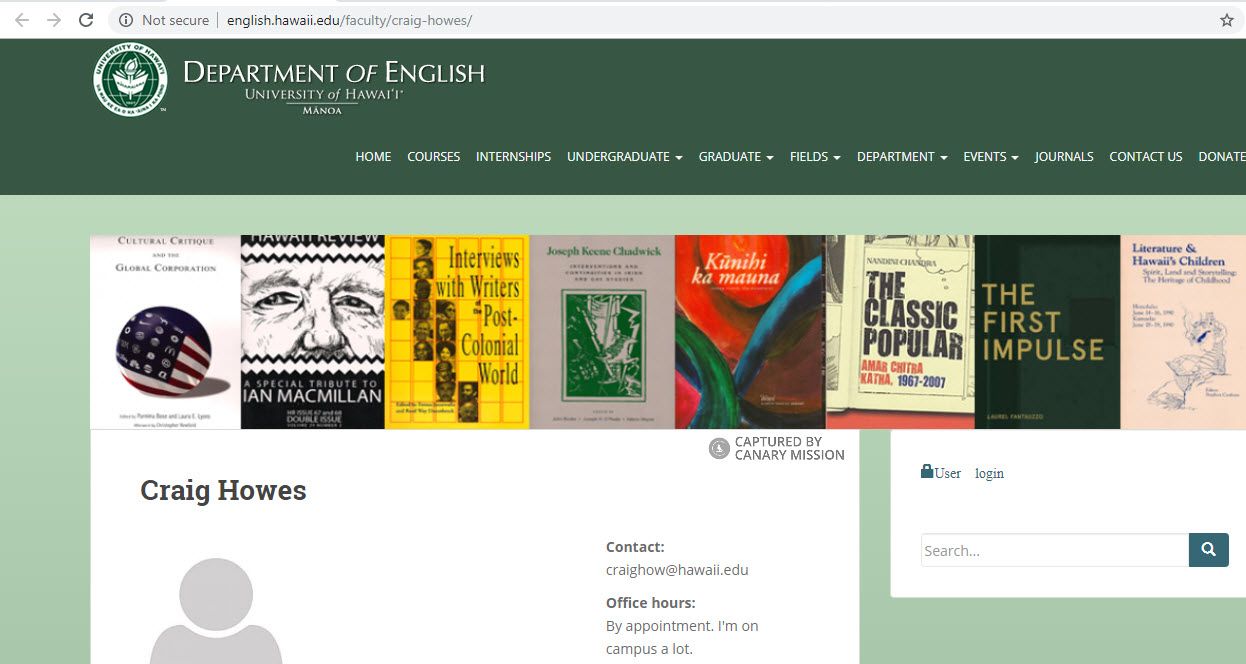Click the Not secure site info icon

(126, 20)
